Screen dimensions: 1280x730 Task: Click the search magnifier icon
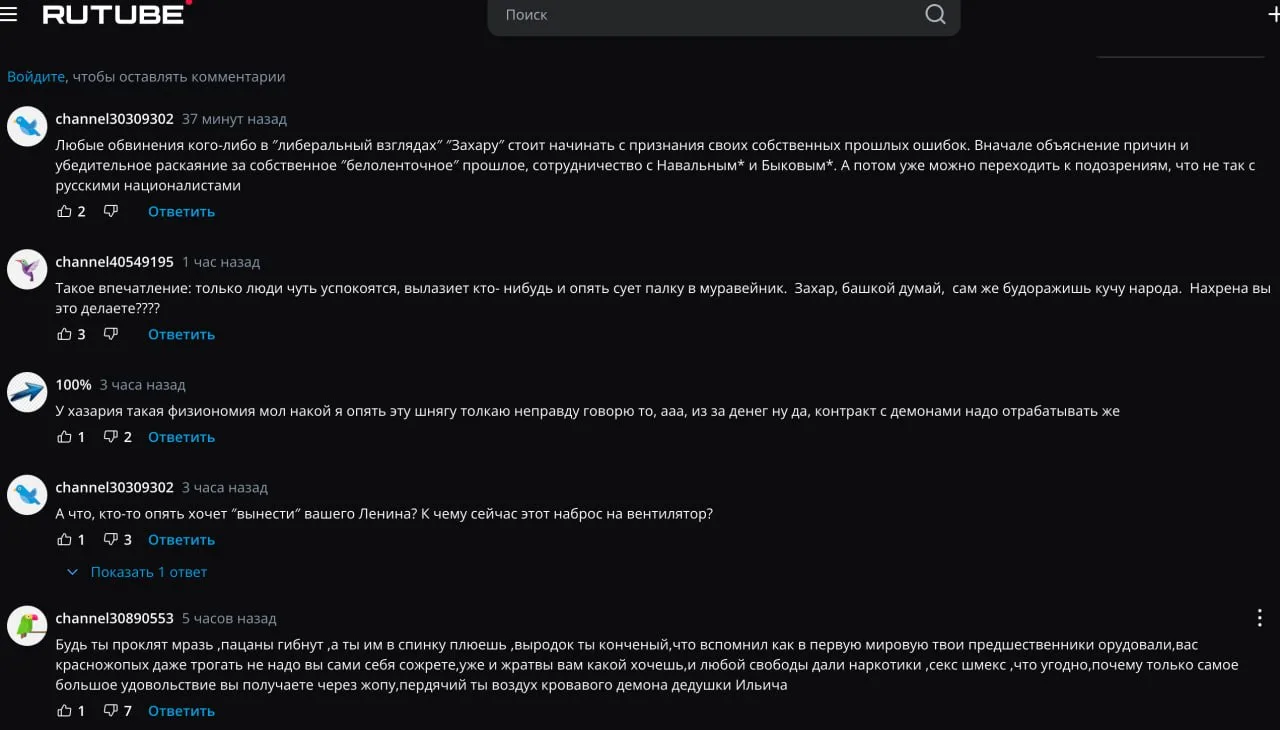click(x=935, y=14)
